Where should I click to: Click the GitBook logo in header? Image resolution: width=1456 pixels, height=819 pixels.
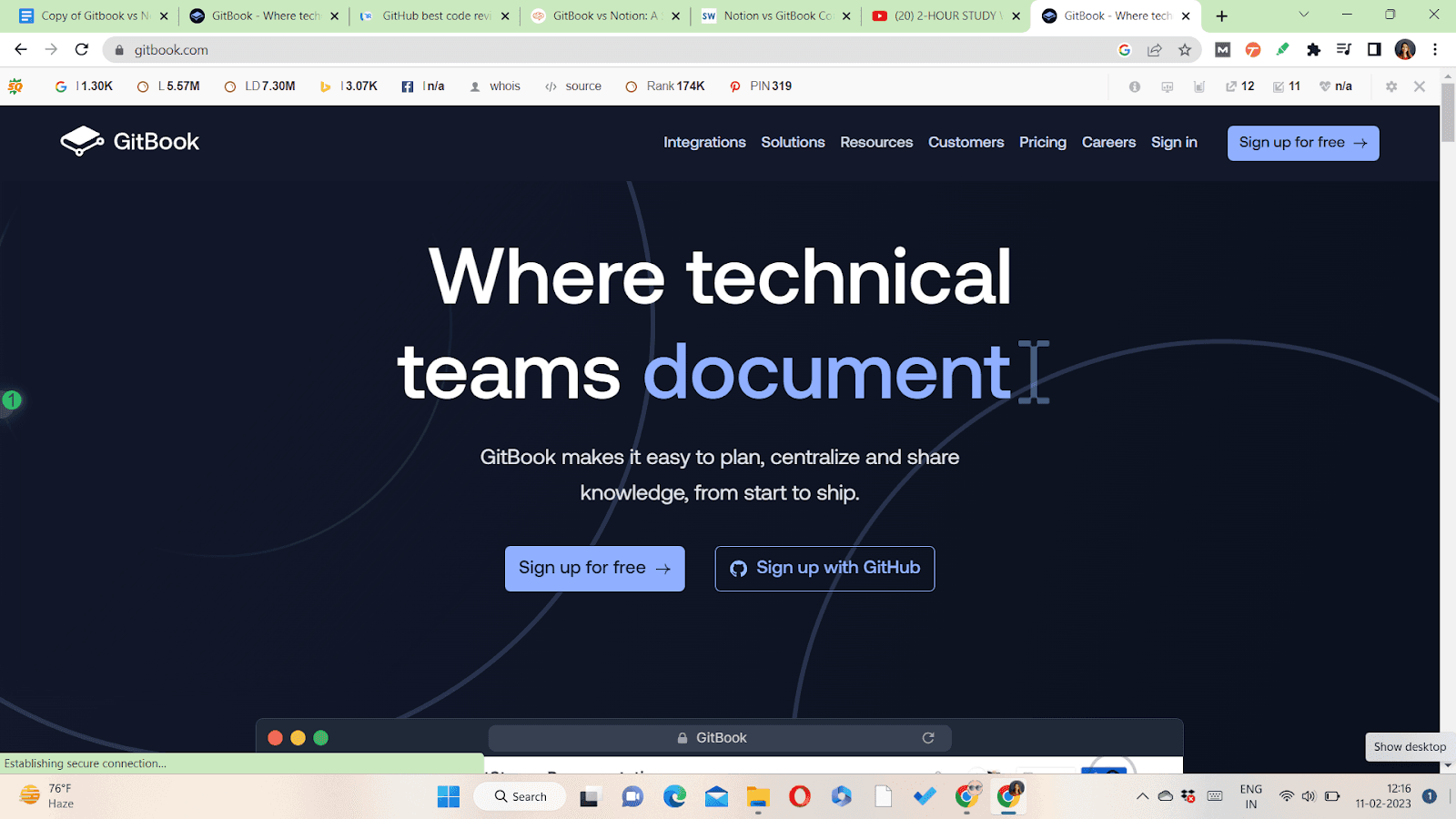130,142
